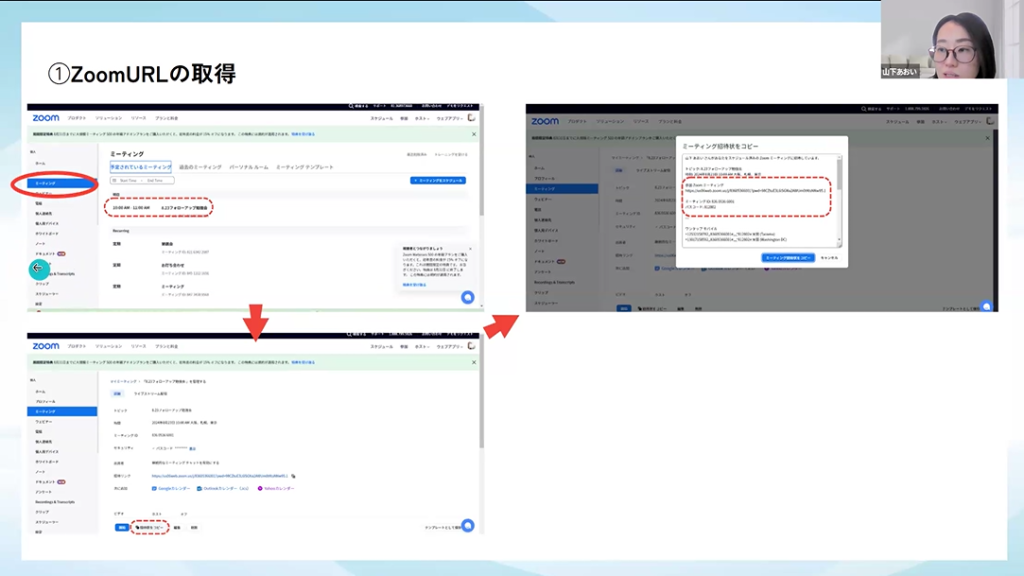This screenshot has height=576, width=1024.
Task: Select ミーティング in the meetings list page sidebar
Action: [x=62, y=184]
